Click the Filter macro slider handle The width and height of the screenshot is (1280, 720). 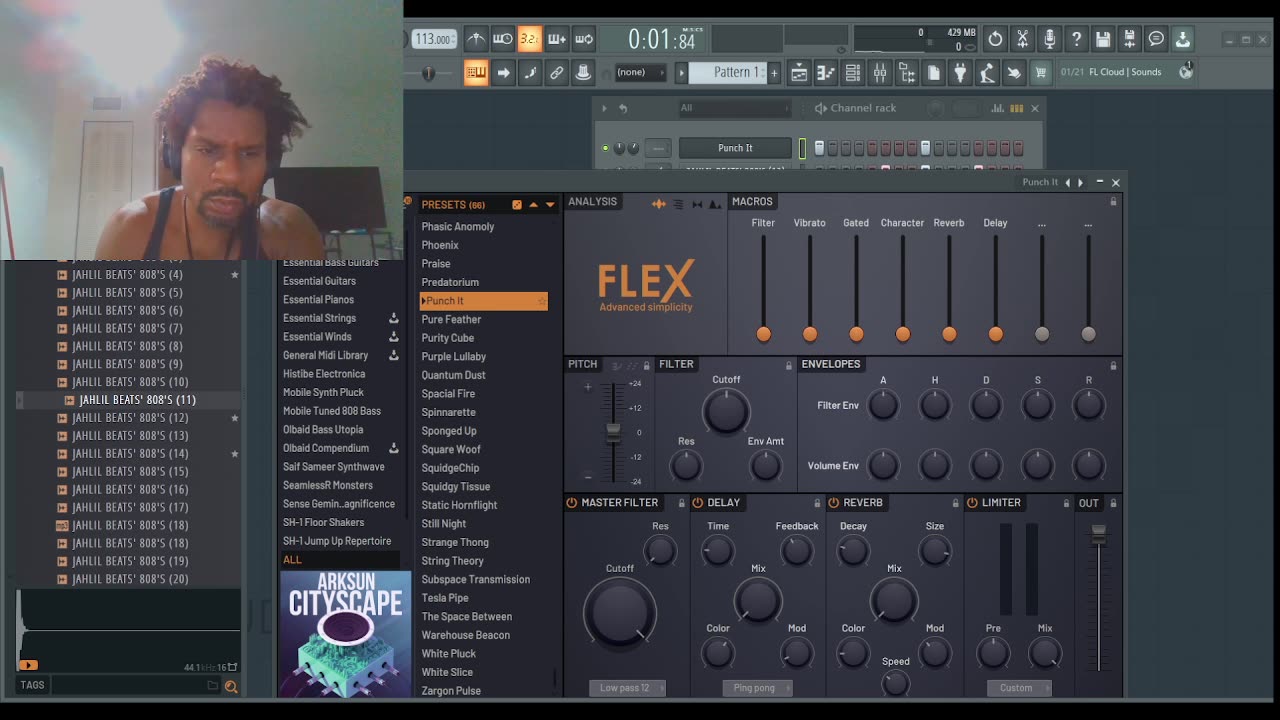point(763,334)
